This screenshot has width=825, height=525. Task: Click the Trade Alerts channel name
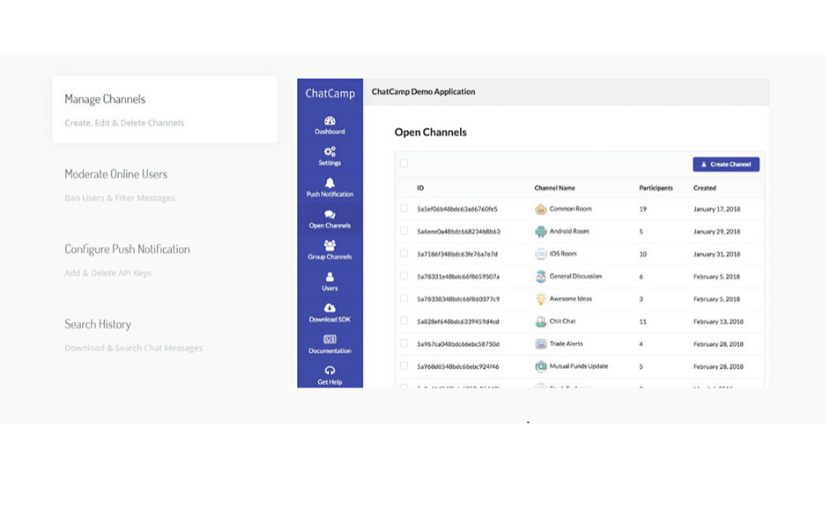(566, 344)
